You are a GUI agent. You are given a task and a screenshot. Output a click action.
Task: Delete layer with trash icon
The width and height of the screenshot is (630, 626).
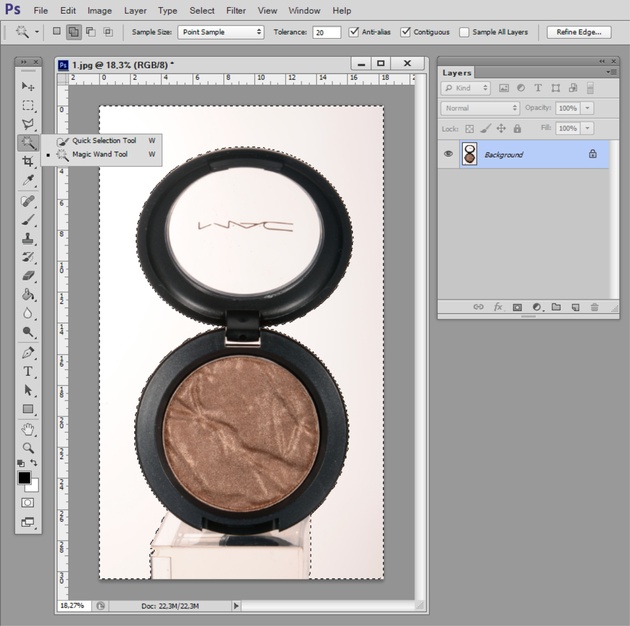[x=595, y=307]
